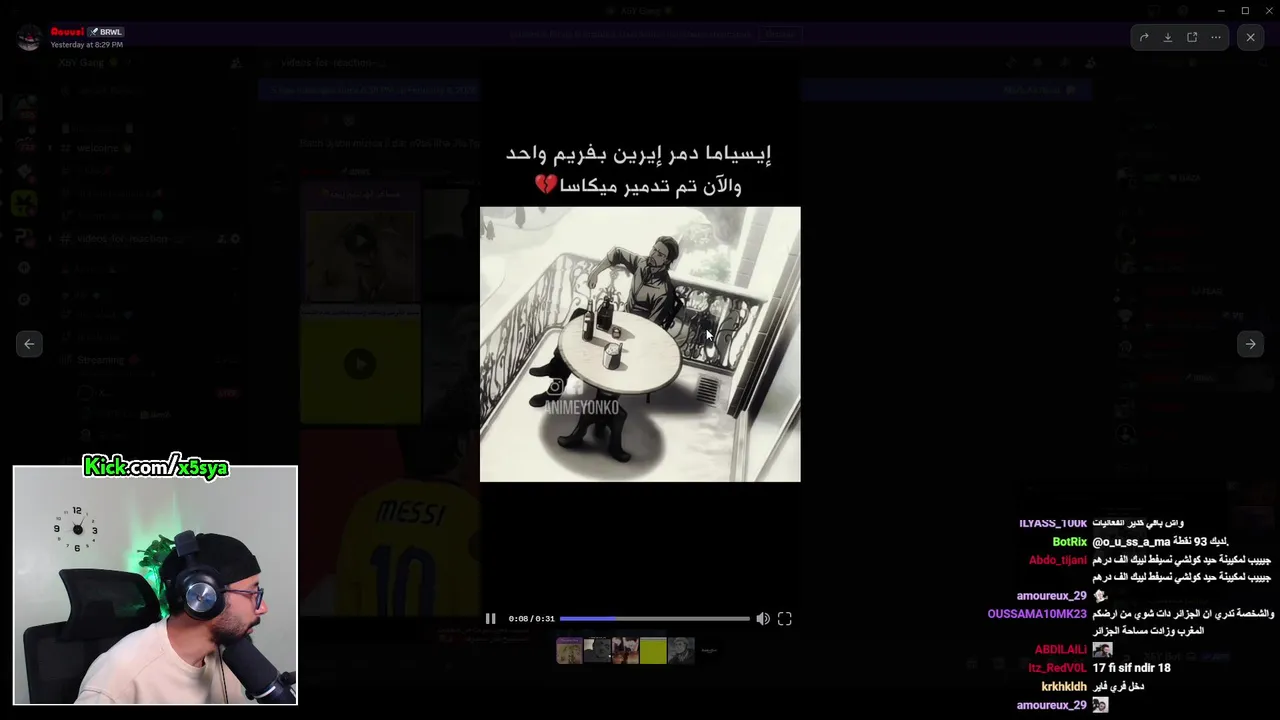Viewport: 1280px width, 720px height.
Task: Select the yellow-green thumbnail
Action: pyautogui.click(x=653, y=650)
